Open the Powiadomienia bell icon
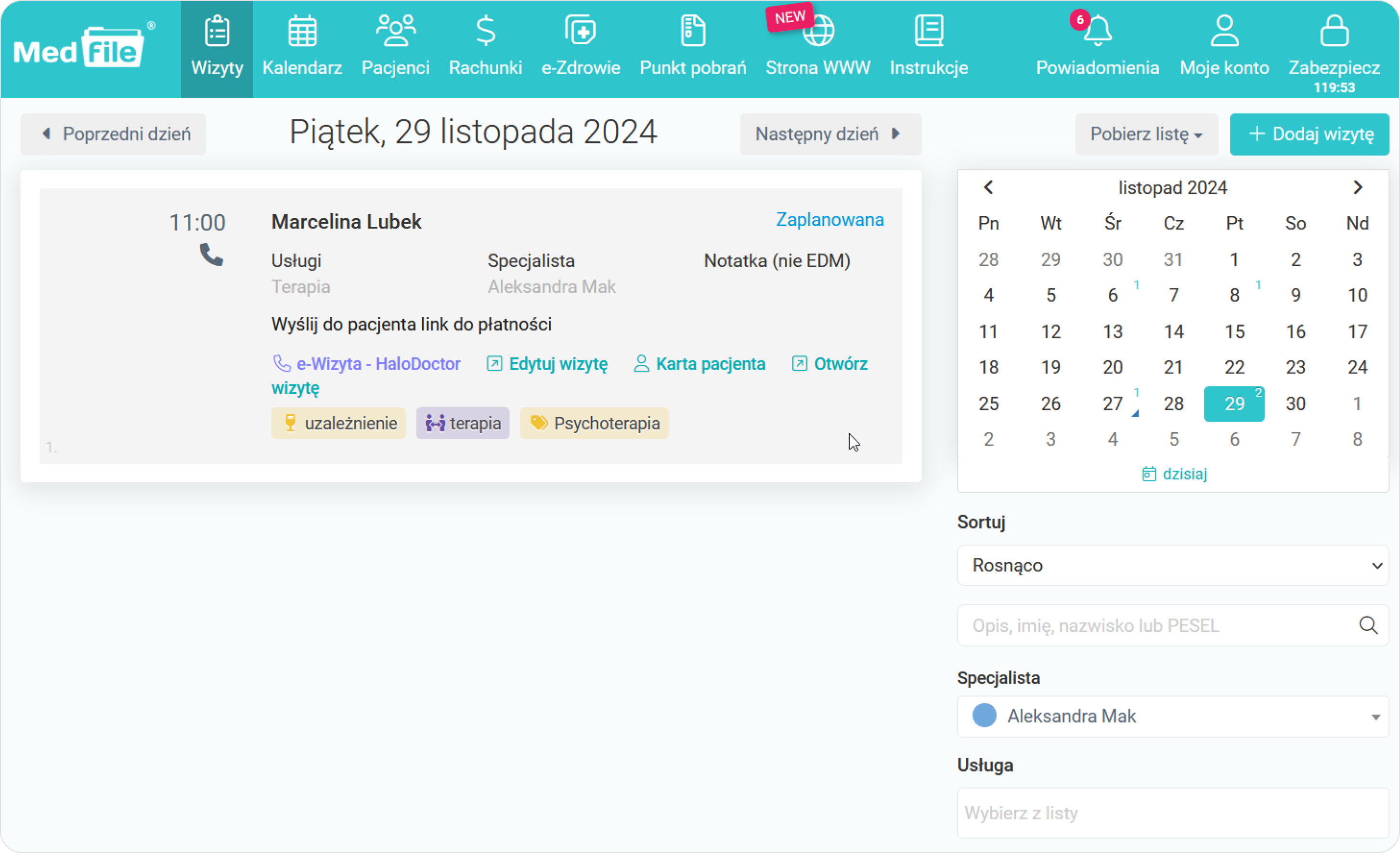Viewport: 1400px width, 853px height. (1098, 31)
